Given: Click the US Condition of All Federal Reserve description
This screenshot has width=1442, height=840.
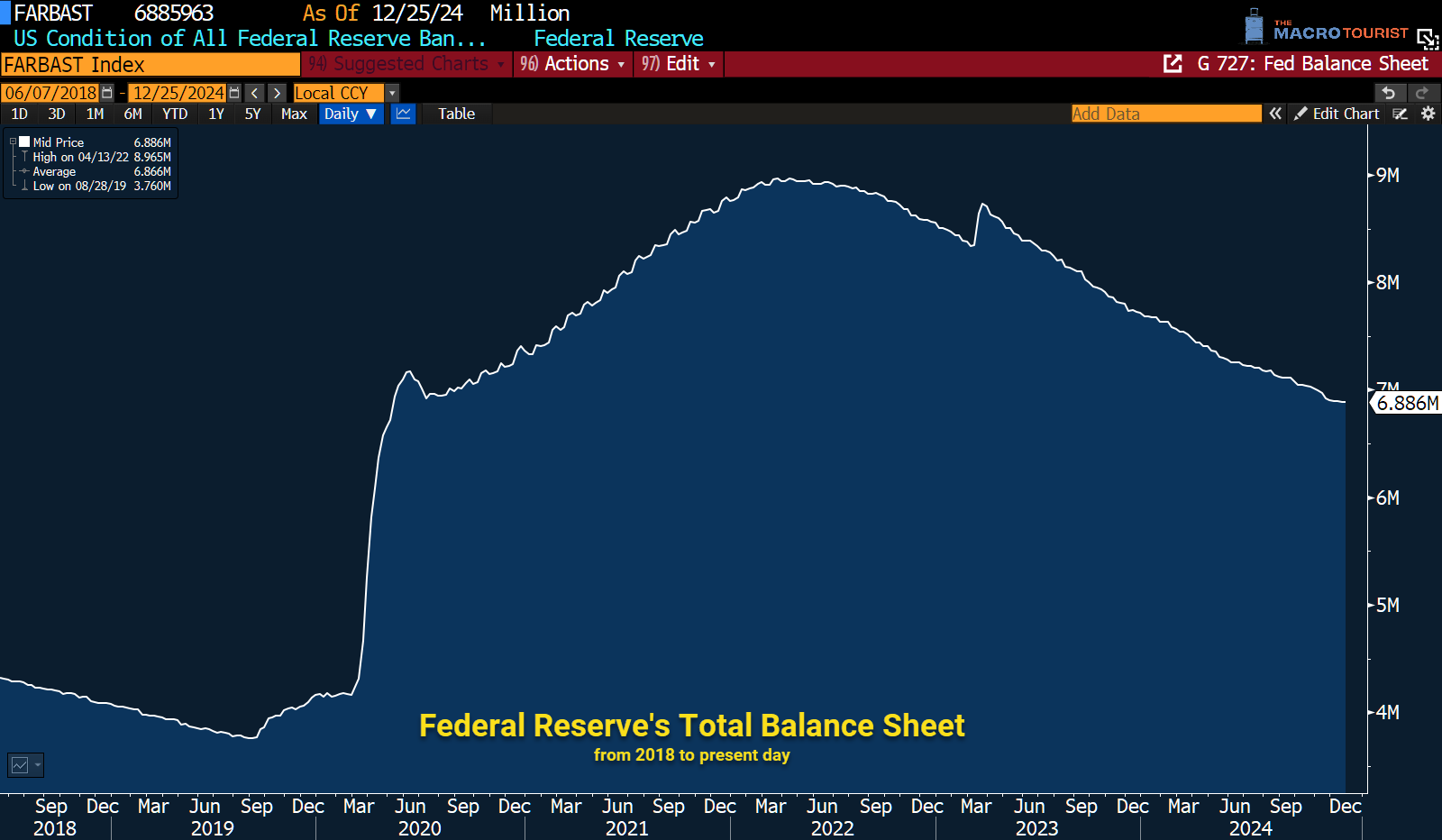Looking at the screenshot, I should [x=250, y=39].
